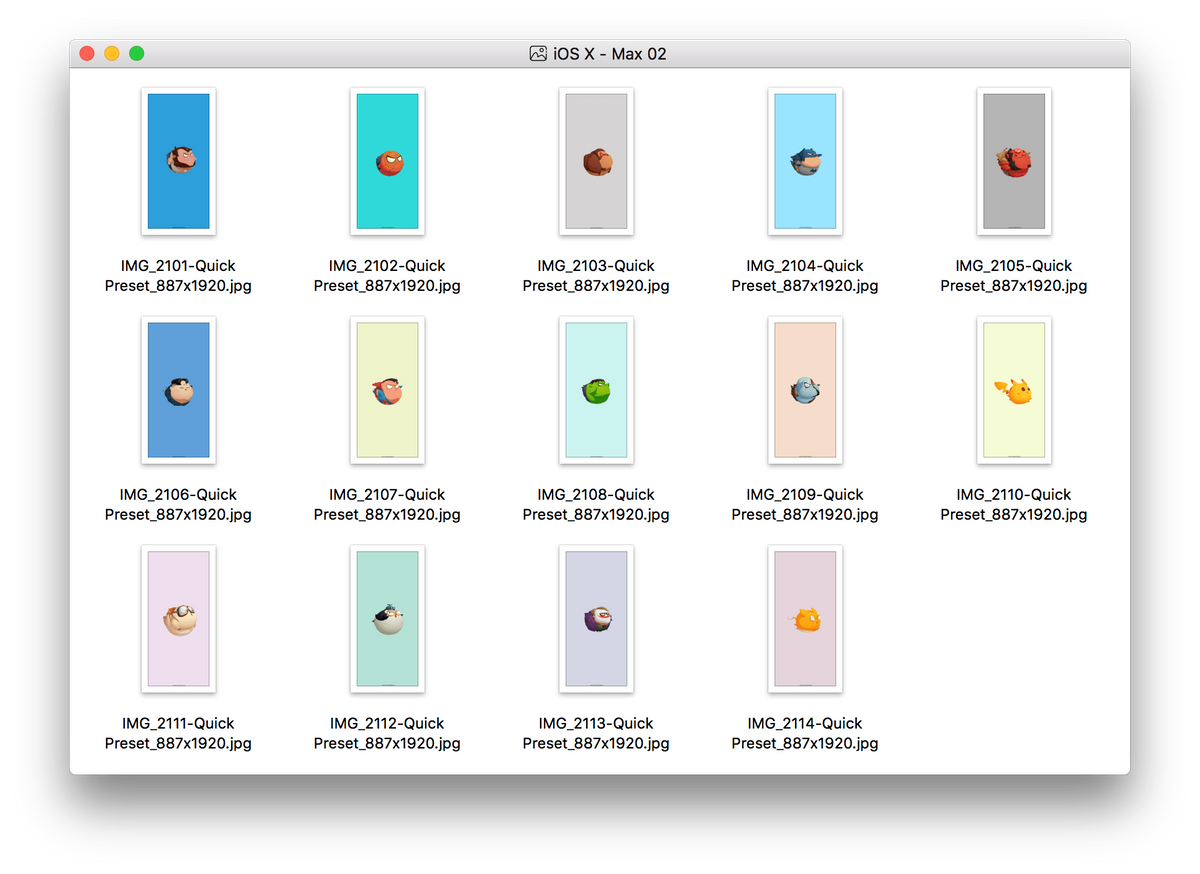Screen dimensions: 1200x874
Task: Click file name IMG_2108-Quick Preset_887x1920.jpg
Action: coord(596,505)
